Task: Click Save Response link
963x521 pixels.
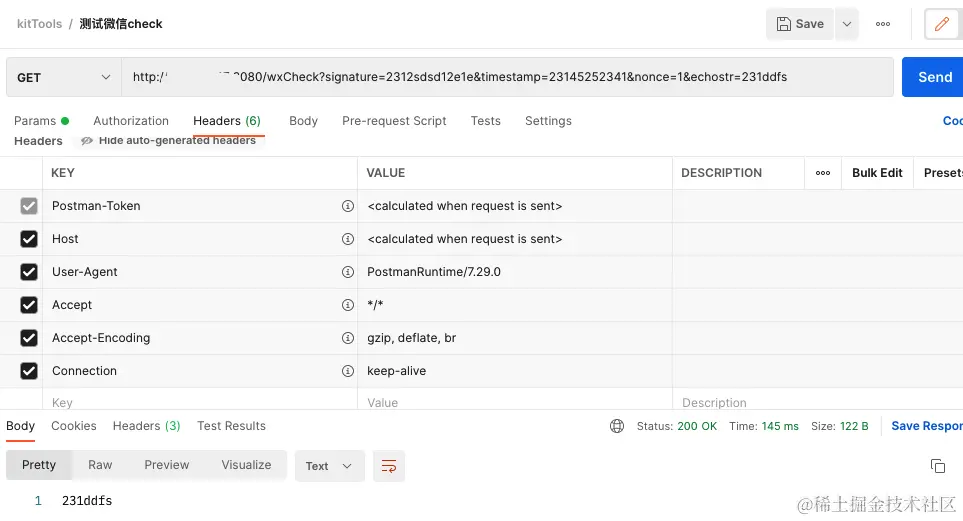Action: (927, 426)
